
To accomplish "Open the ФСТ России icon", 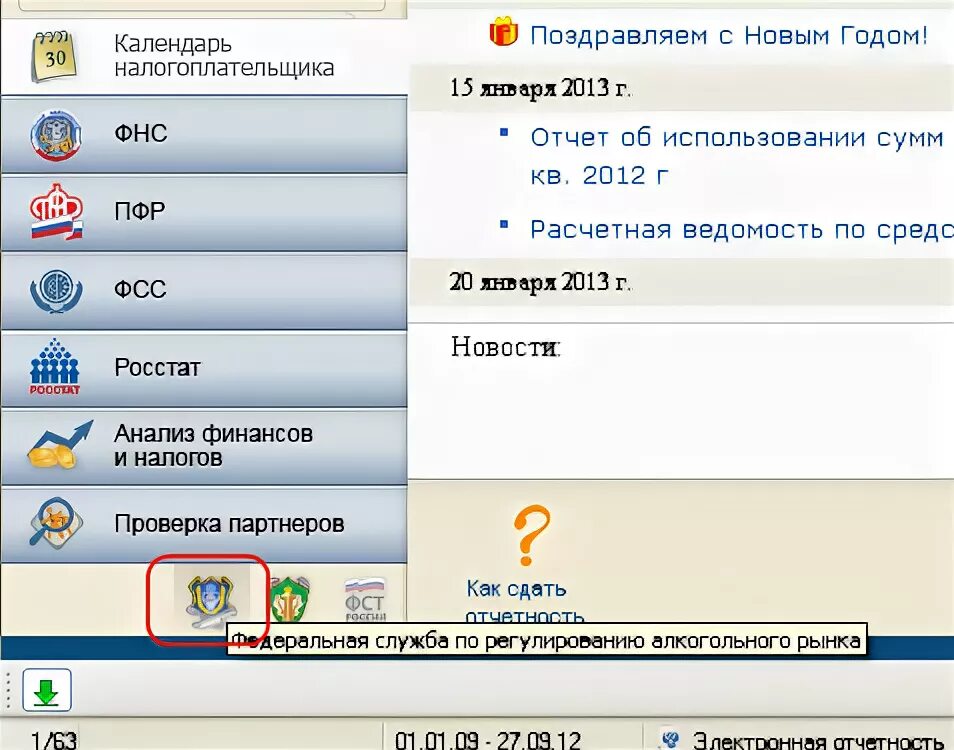I will 365,600.
